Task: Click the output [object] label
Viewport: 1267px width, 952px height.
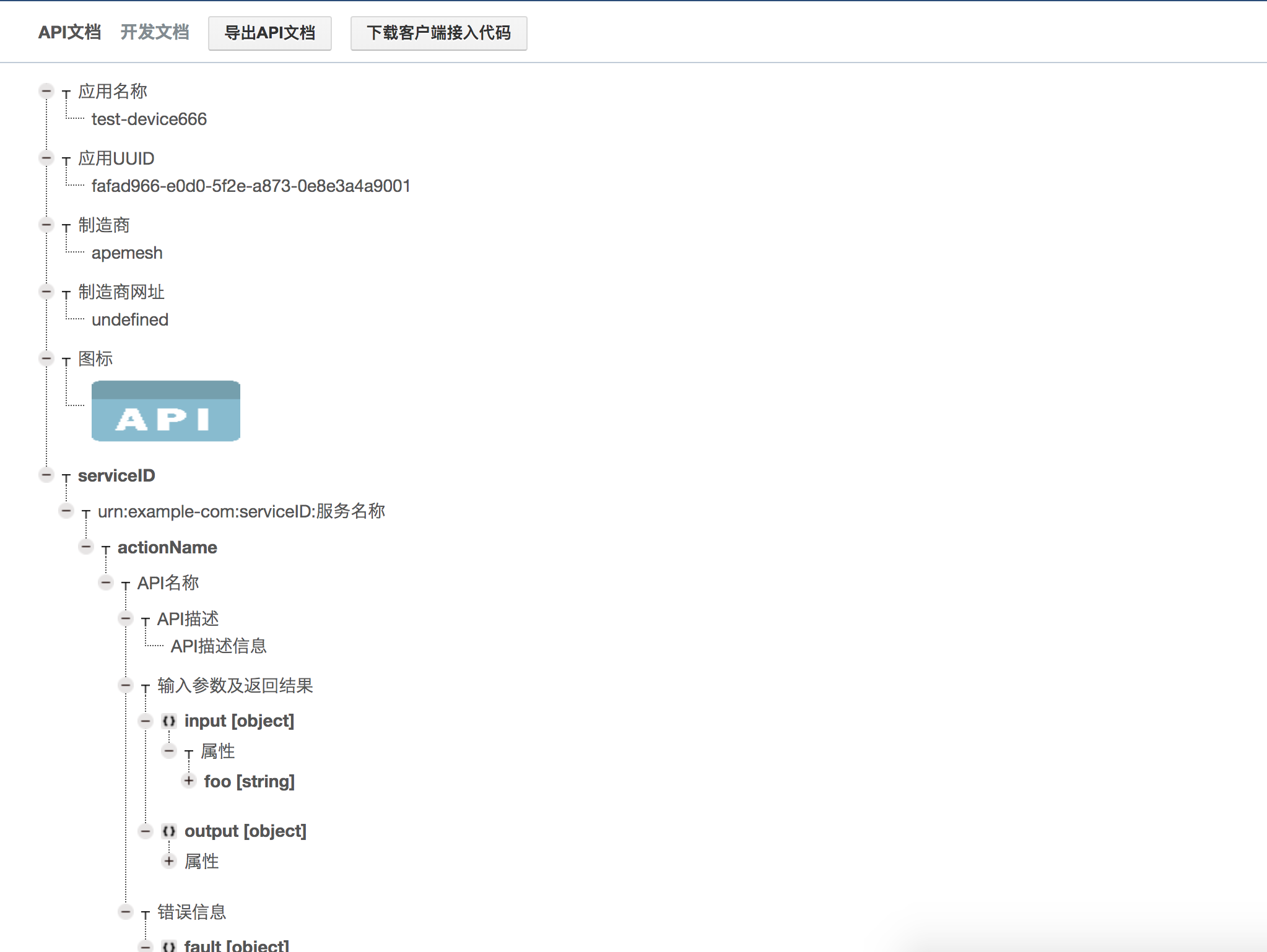Action: pyautogui.click(x=245, y=831)
